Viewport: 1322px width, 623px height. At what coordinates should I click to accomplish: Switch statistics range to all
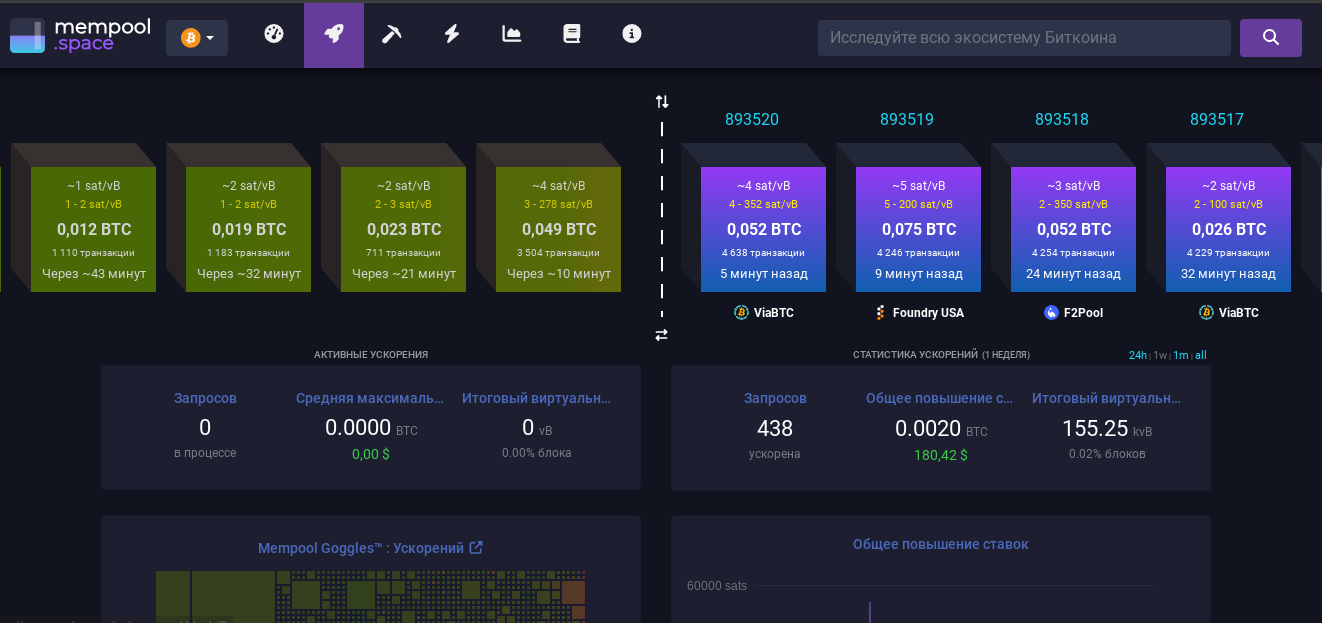pos(1200,355)
